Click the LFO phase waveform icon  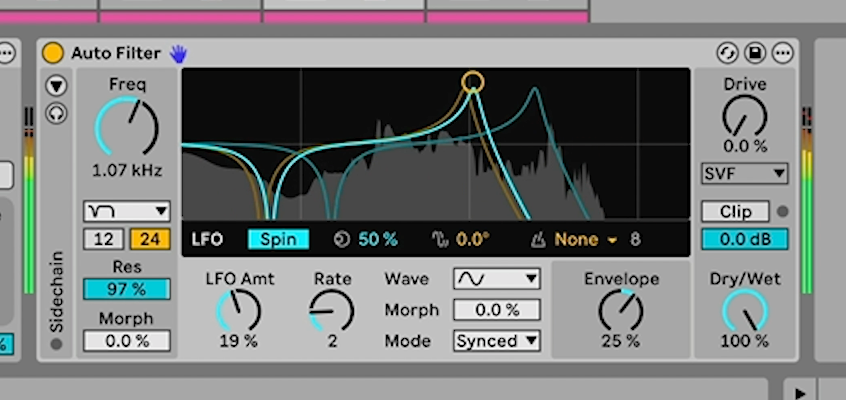[x=440, y=239]
